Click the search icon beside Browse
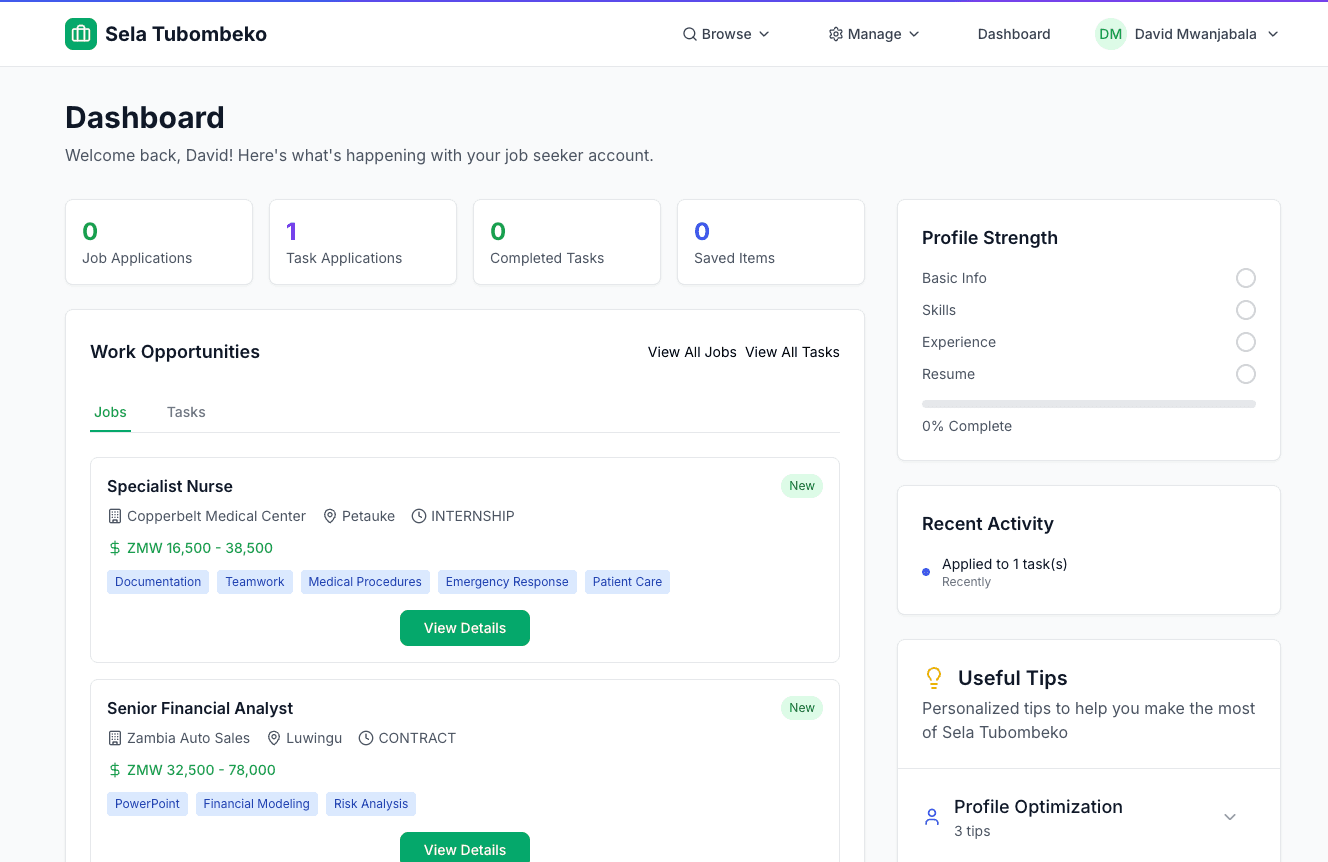Image resolution: width=1328 pixels, height=862 pixels. [690, 34]
